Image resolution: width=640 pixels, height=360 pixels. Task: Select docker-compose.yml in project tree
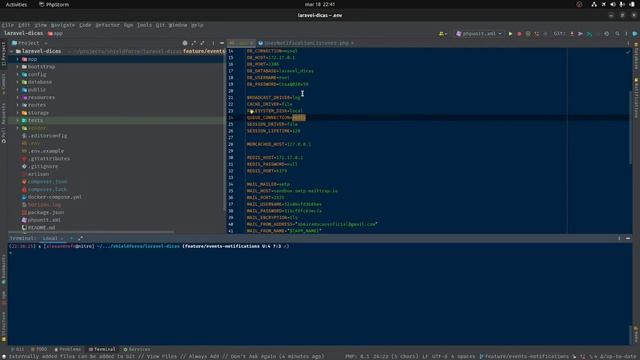point(55,197)
